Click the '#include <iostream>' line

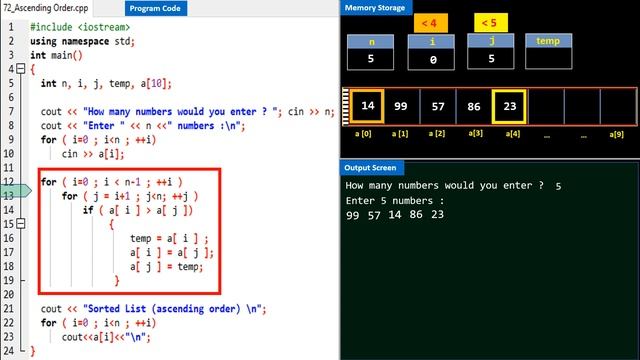[x=80, y=27]
